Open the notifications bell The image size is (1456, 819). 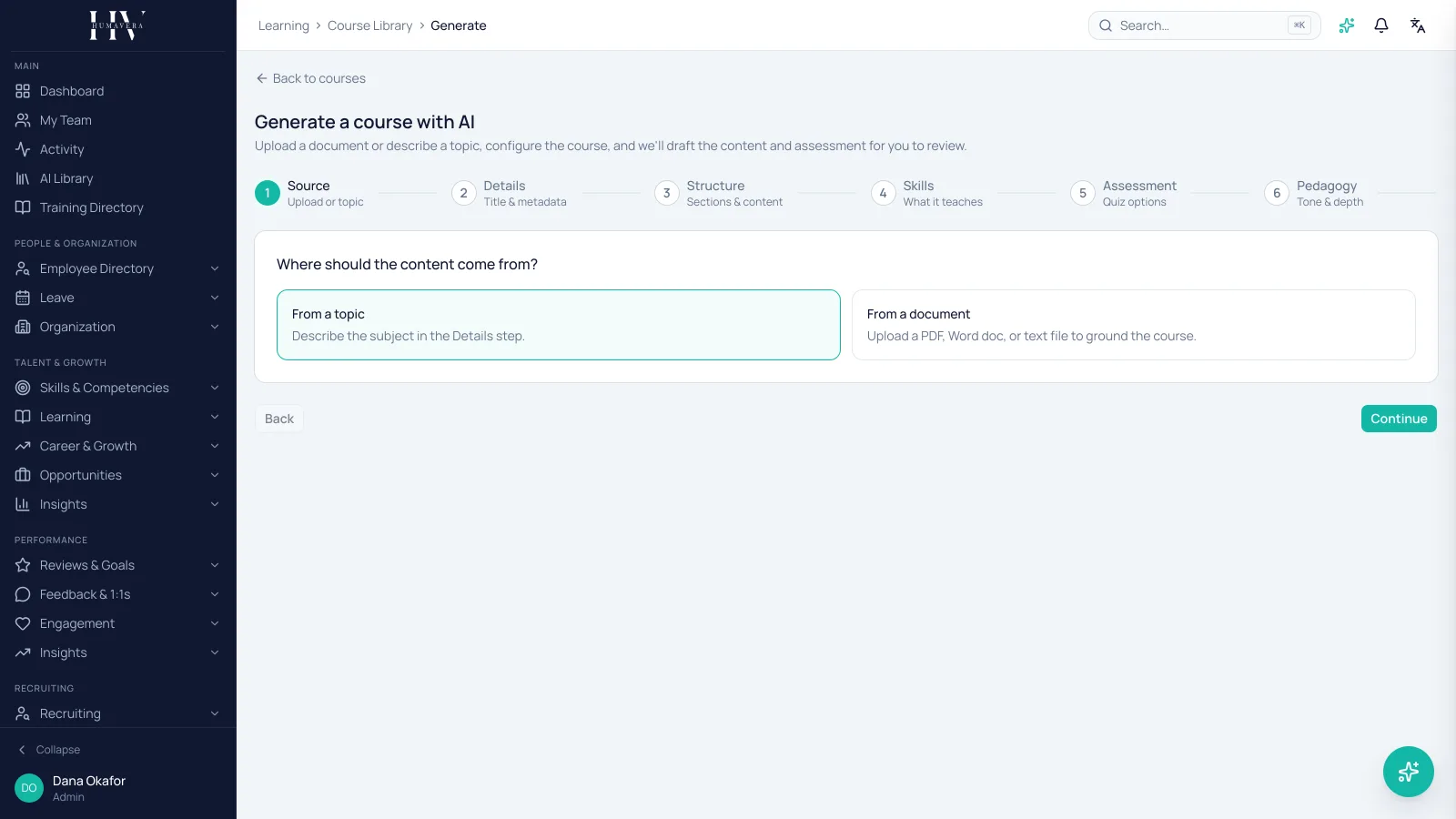(1381, 25)
